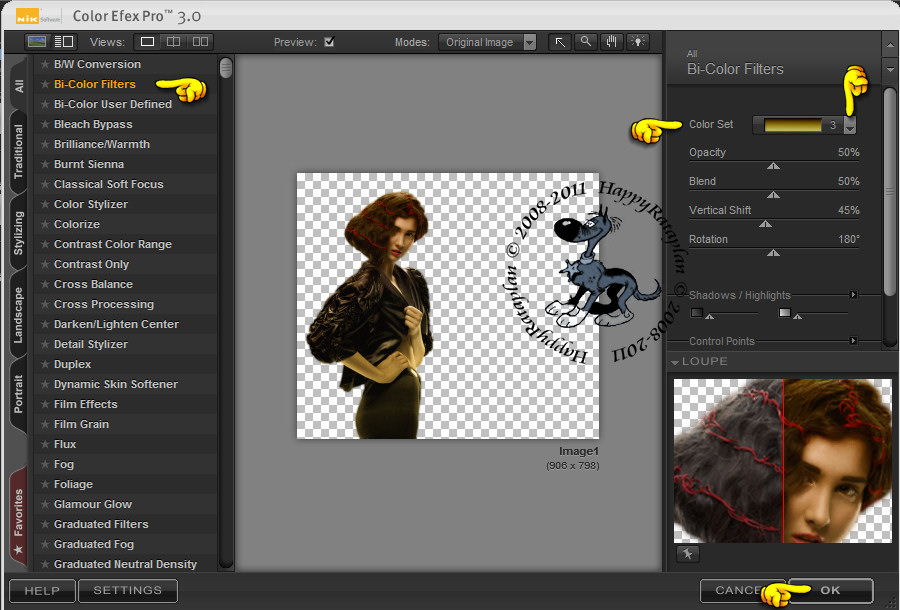Click the Color Set gradient swatch
Viewport: 900px width, 610px height.
click(793, 125)
